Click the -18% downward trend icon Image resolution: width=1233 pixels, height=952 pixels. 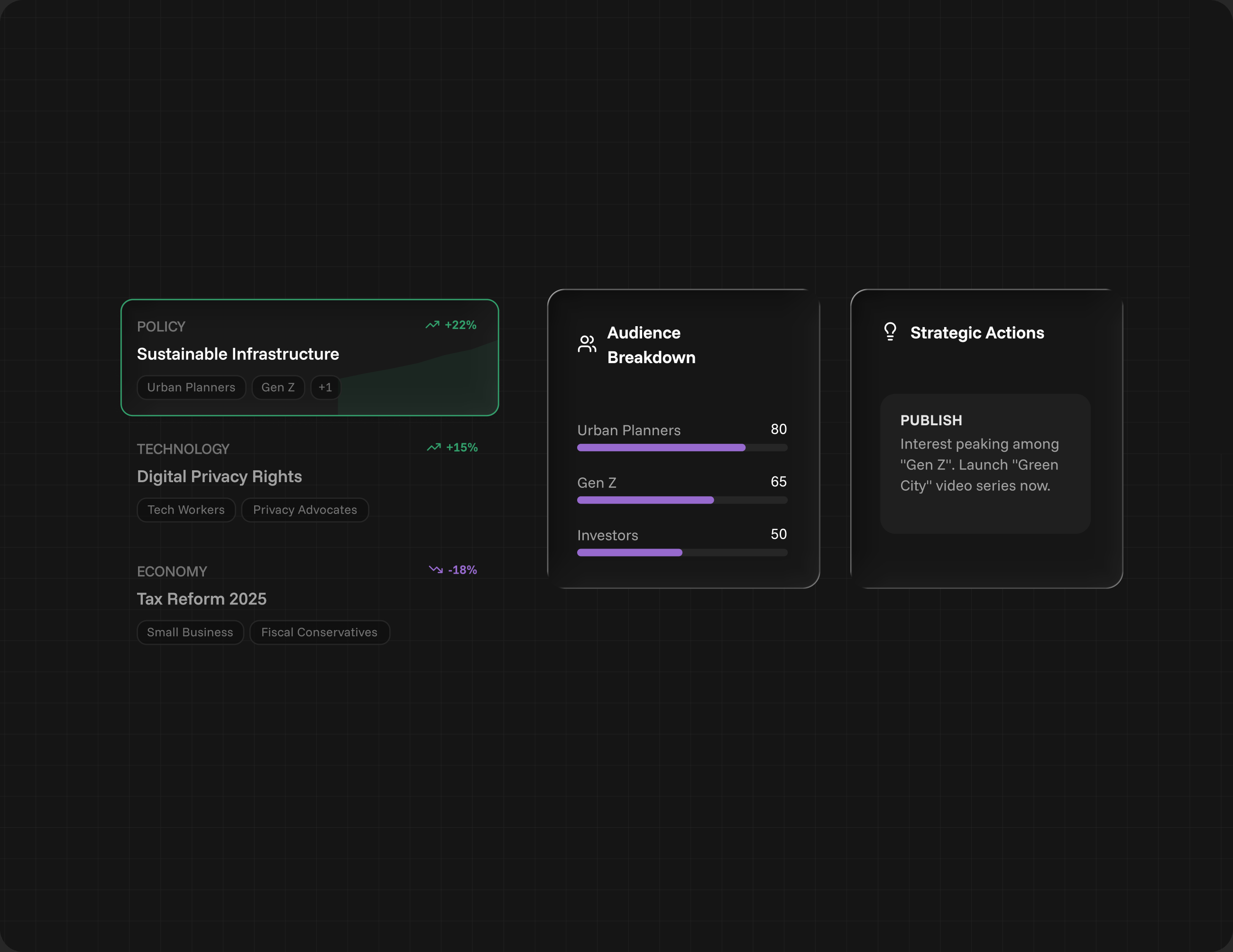pyautogui.click(x=435, y=569)
